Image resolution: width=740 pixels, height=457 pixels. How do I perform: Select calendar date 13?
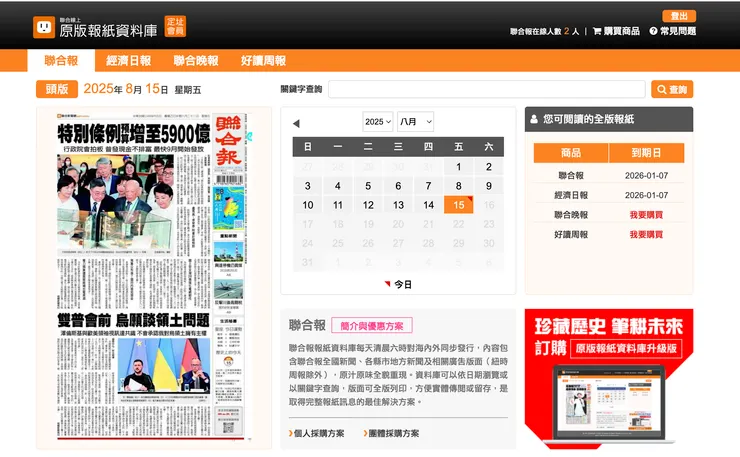tap(398, 205)
